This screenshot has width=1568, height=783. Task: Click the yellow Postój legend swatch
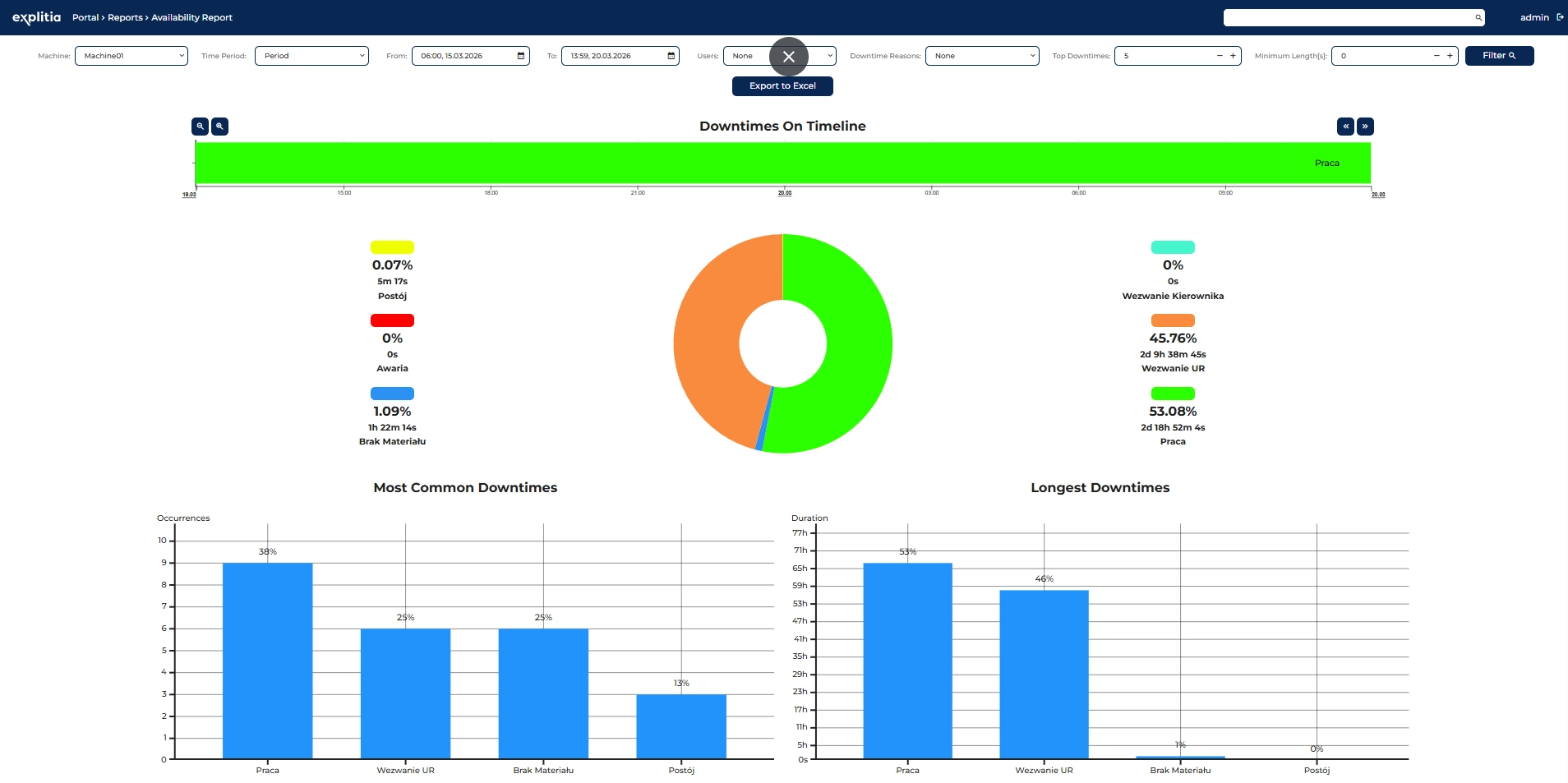(392, 246)
